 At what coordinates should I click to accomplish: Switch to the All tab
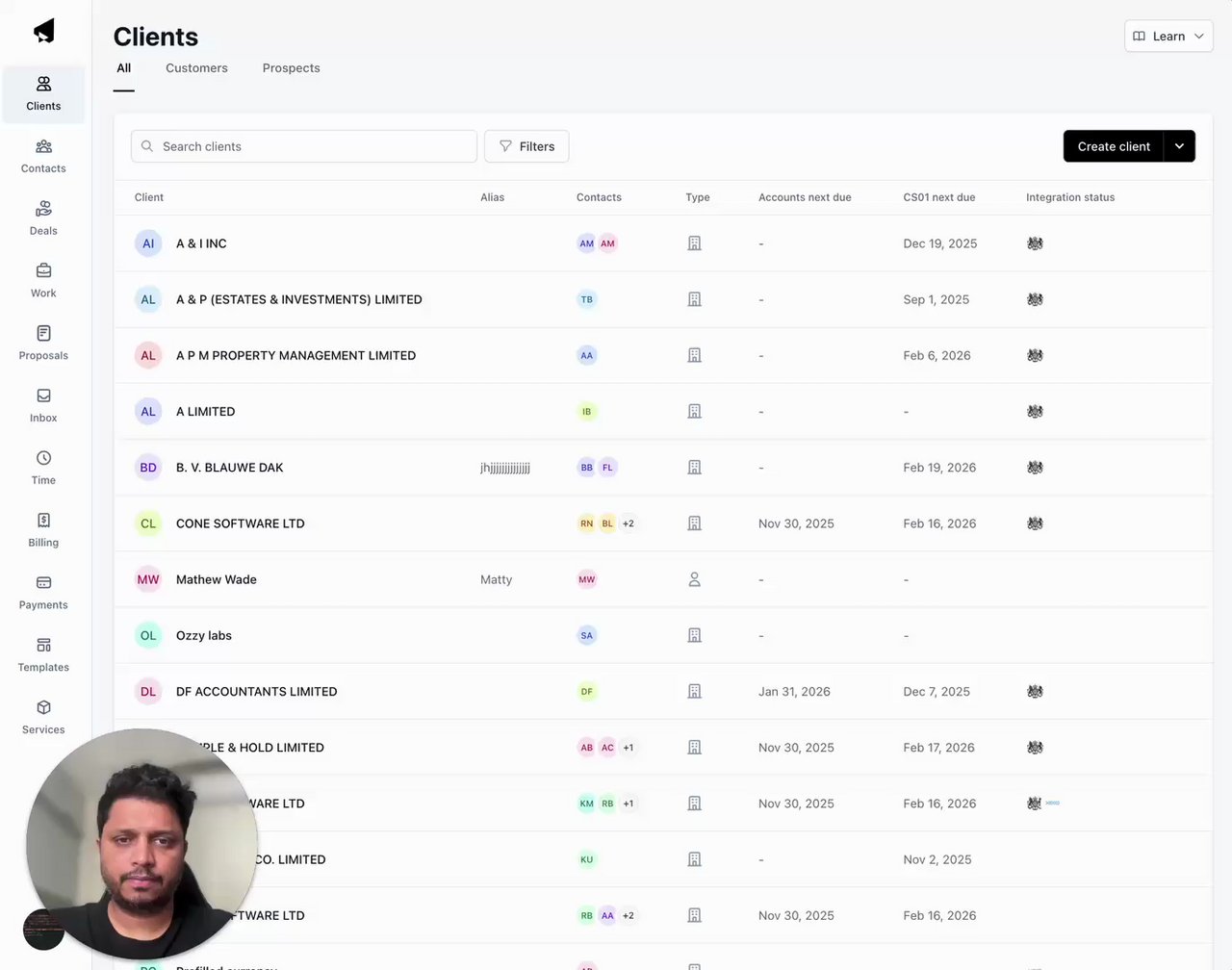124,68
